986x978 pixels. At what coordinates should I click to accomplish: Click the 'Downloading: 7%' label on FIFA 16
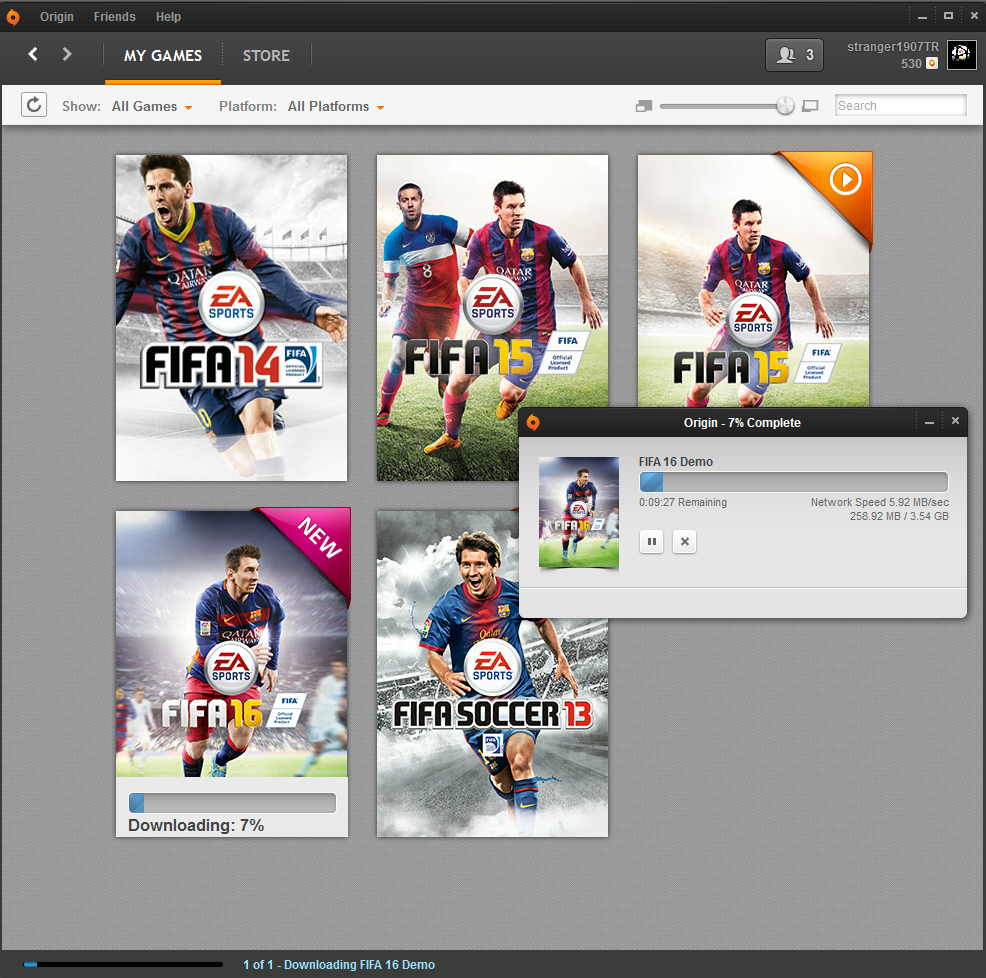coord(196,825)
